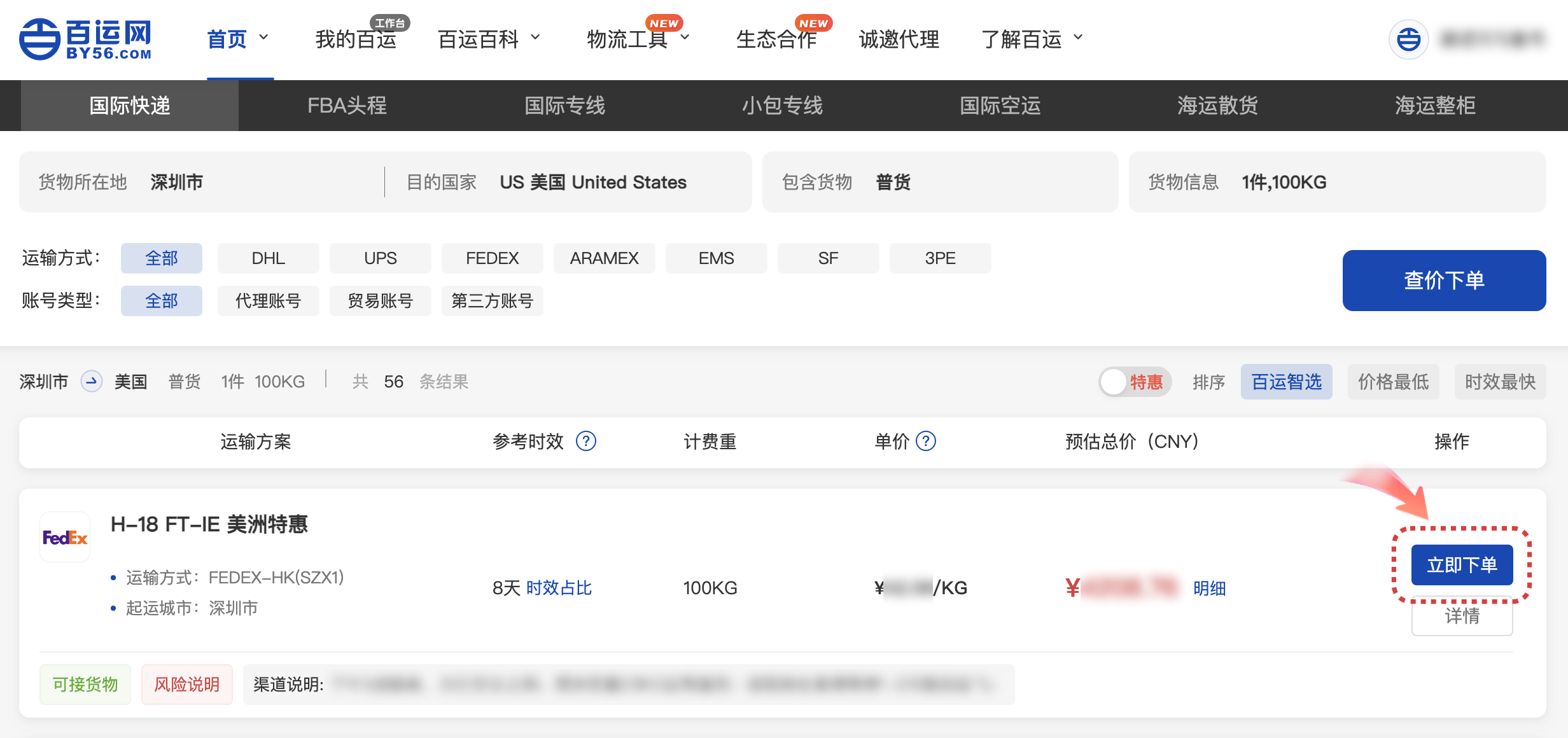Select the 代理账号 account type
This screenshot has height=738, width=1568.
click(268, 301)
